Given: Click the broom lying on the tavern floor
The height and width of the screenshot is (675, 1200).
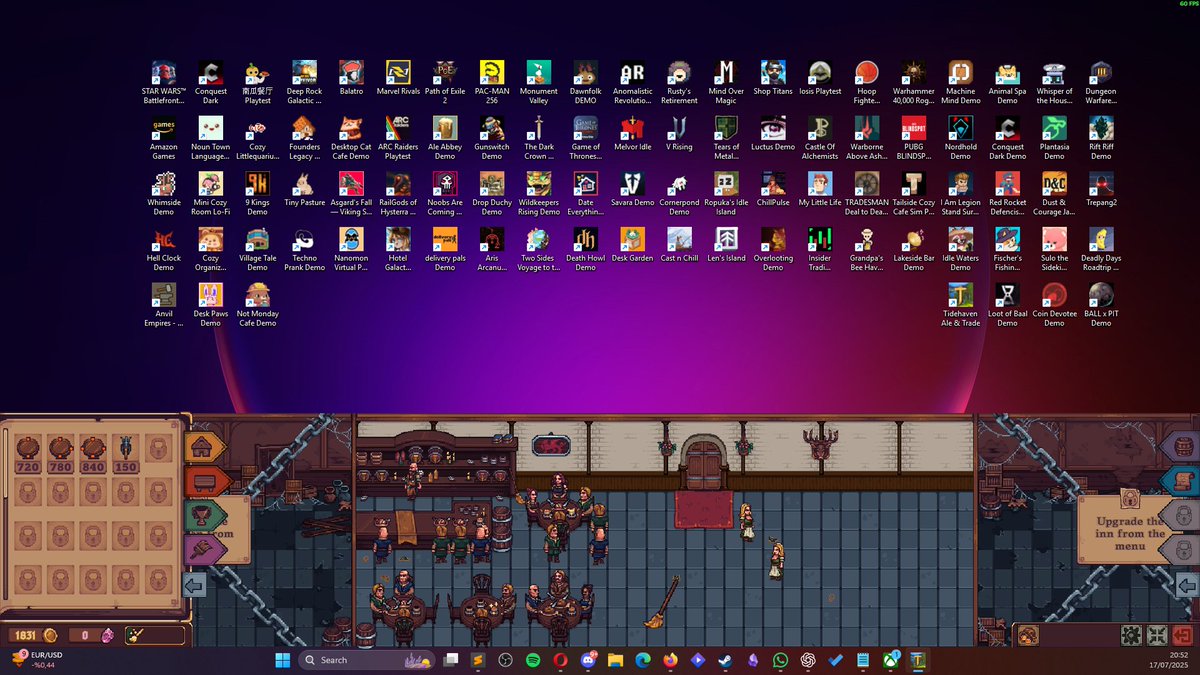Looking at the screenshot, I should (661, 603).
